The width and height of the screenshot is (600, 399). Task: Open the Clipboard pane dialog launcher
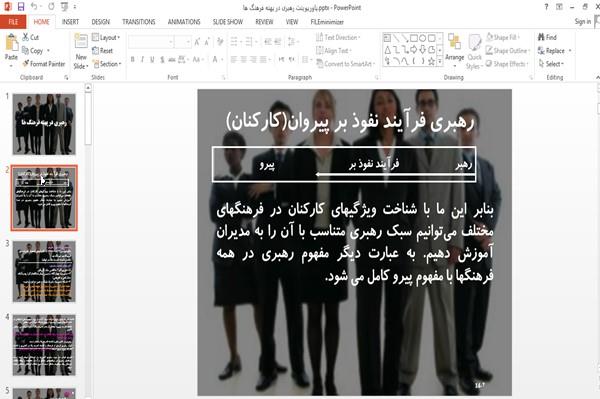(66, 77)
